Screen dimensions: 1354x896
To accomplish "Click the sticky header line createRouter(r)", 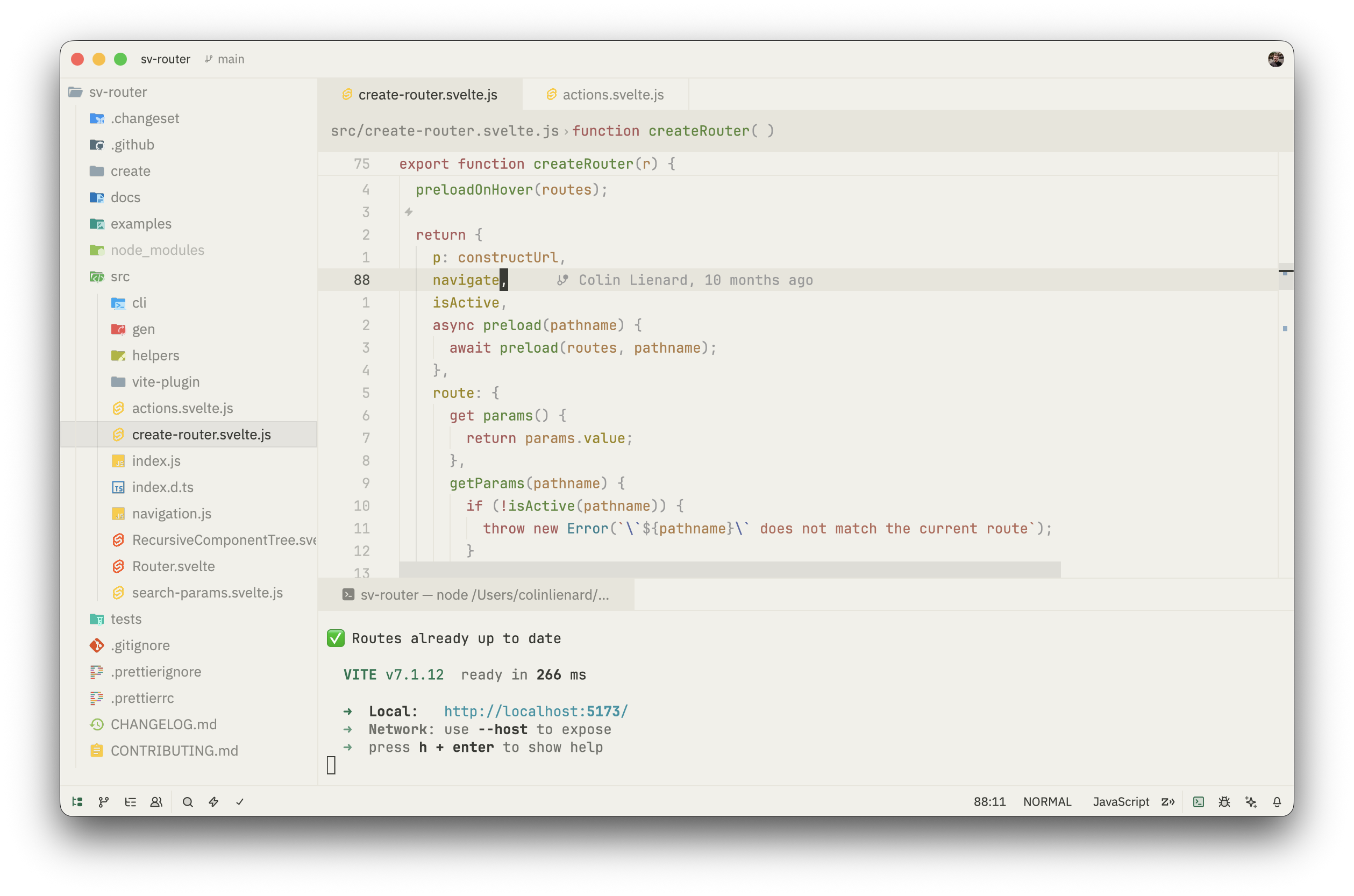I will click(797, 164).
